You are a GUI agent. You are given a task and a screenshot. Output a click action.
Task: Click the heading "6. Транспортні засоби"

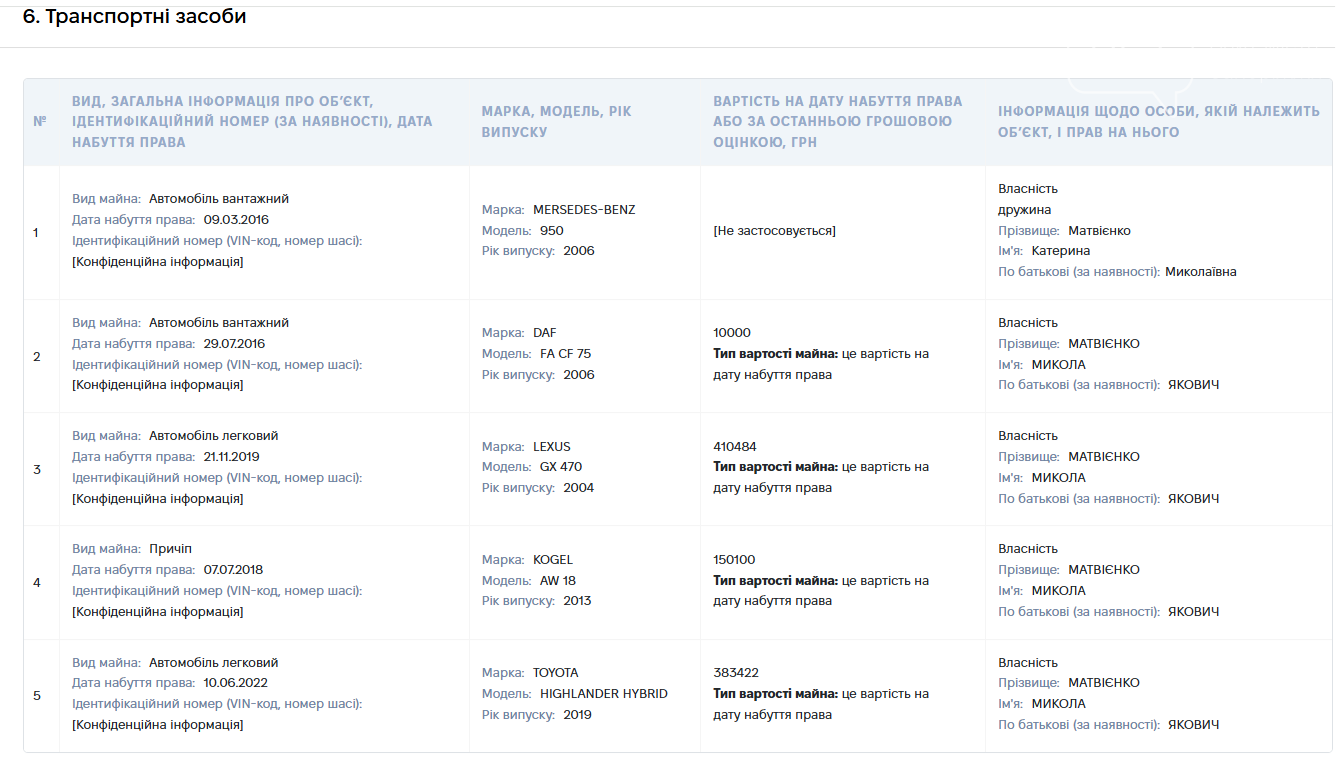[134, 17]
